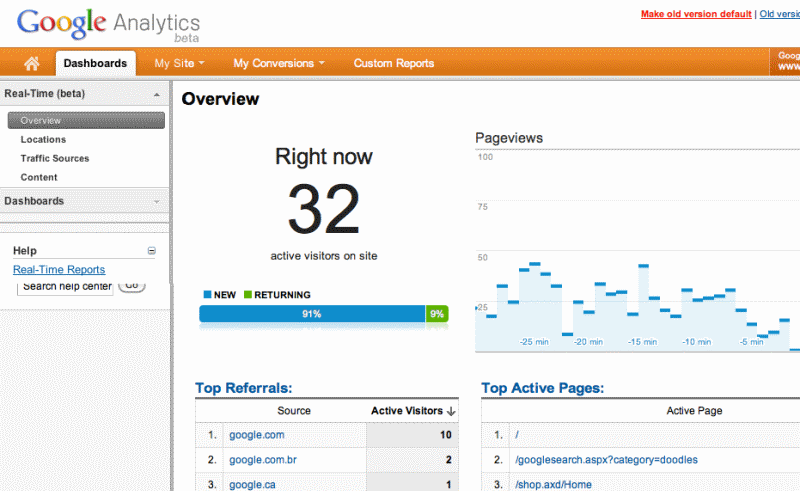Select Content in the sidebar
Viewport: 800px width, 491px height.
pos(39,177)
